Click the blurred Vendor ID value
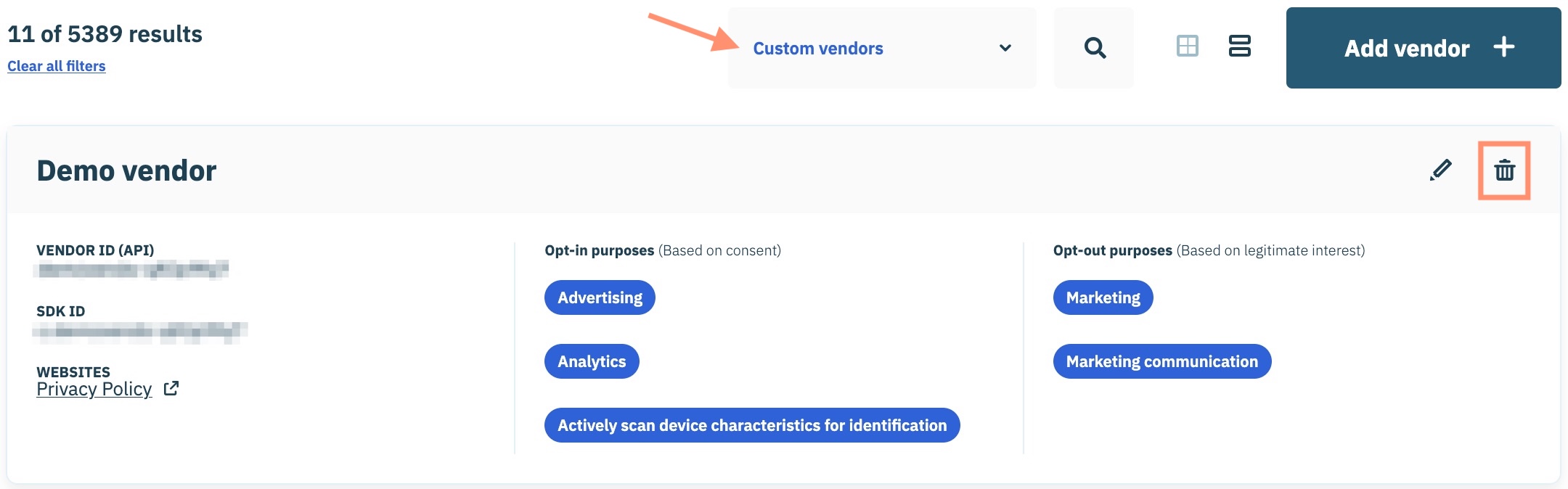The width and height of the screenshot is (1568, 489). coord(132,270)
